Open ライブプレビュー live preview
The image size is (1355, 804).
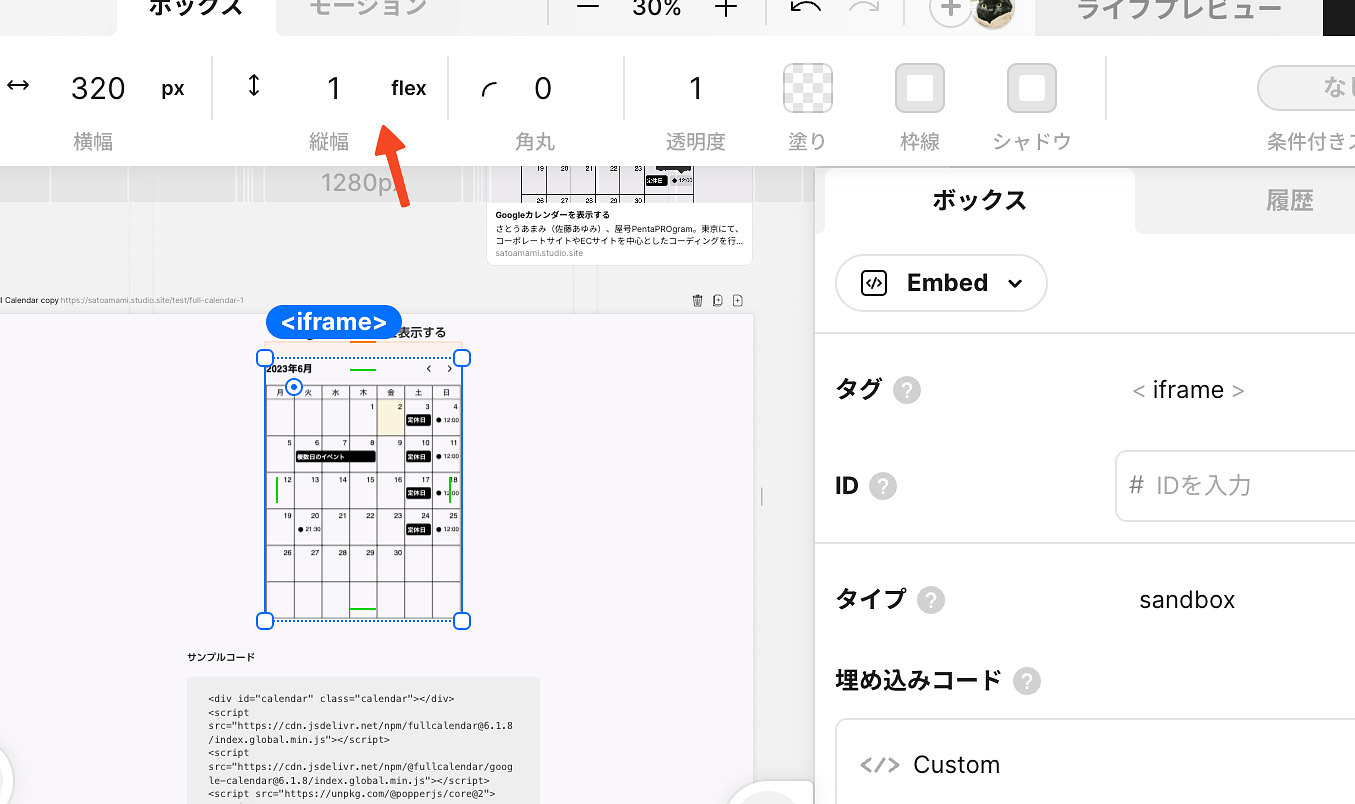click(1178, 10)
